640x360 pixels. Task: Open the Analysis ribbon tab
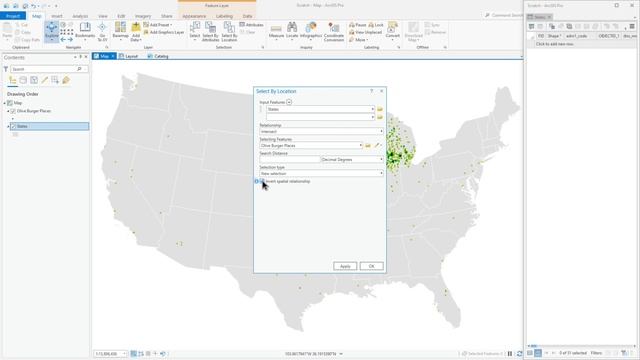[x=80, y=16]
